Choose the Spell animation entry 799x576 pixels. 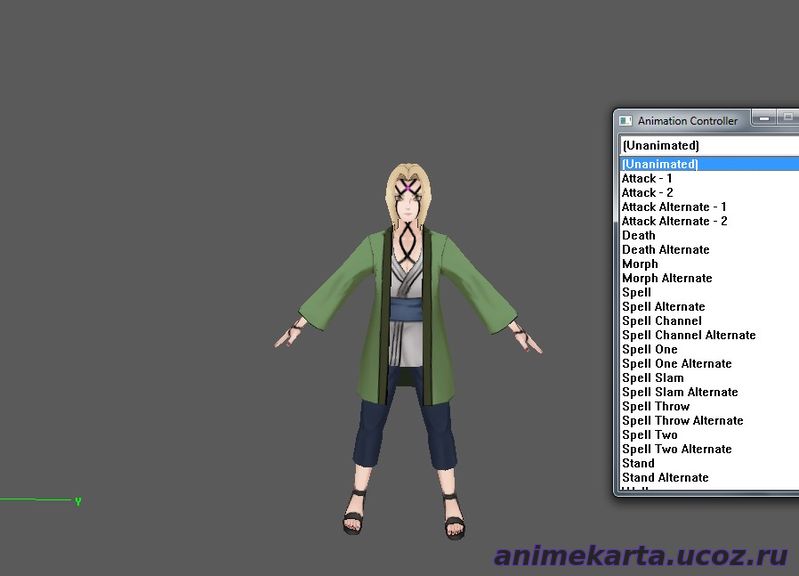pos(709,293)
